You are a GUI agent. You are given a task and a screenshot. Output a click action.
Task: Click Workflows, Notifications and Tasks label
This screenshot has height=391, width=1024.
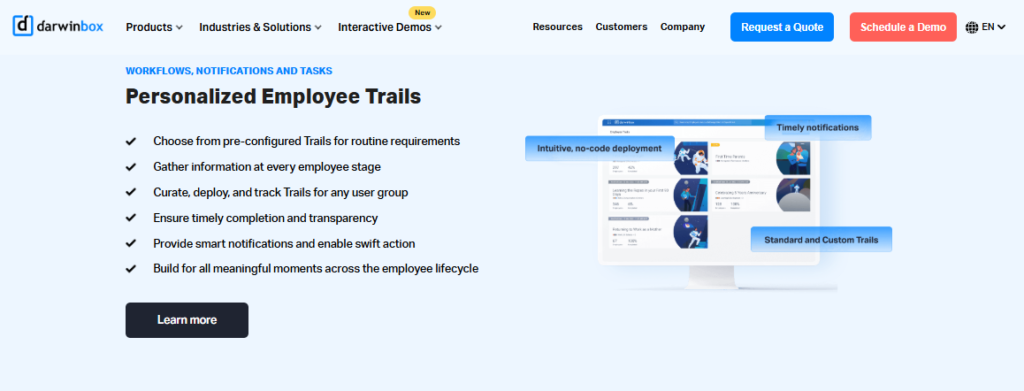[x=229, y=70]
